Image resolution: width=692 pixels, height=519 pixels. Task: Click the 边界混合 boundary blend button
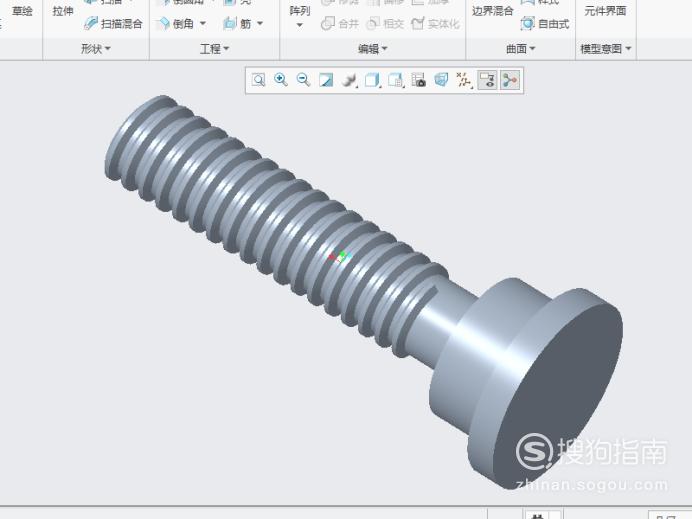click(493, 11)
